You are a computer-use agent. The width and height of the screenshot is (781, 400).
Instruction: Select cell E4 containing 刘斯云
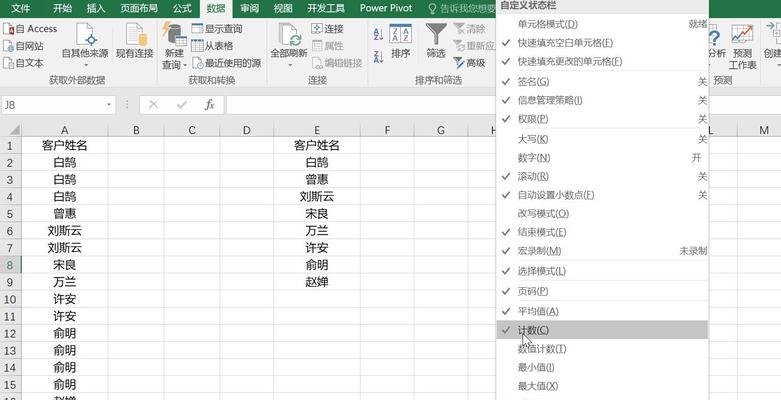pyautogui.click(x=317, y=197)
